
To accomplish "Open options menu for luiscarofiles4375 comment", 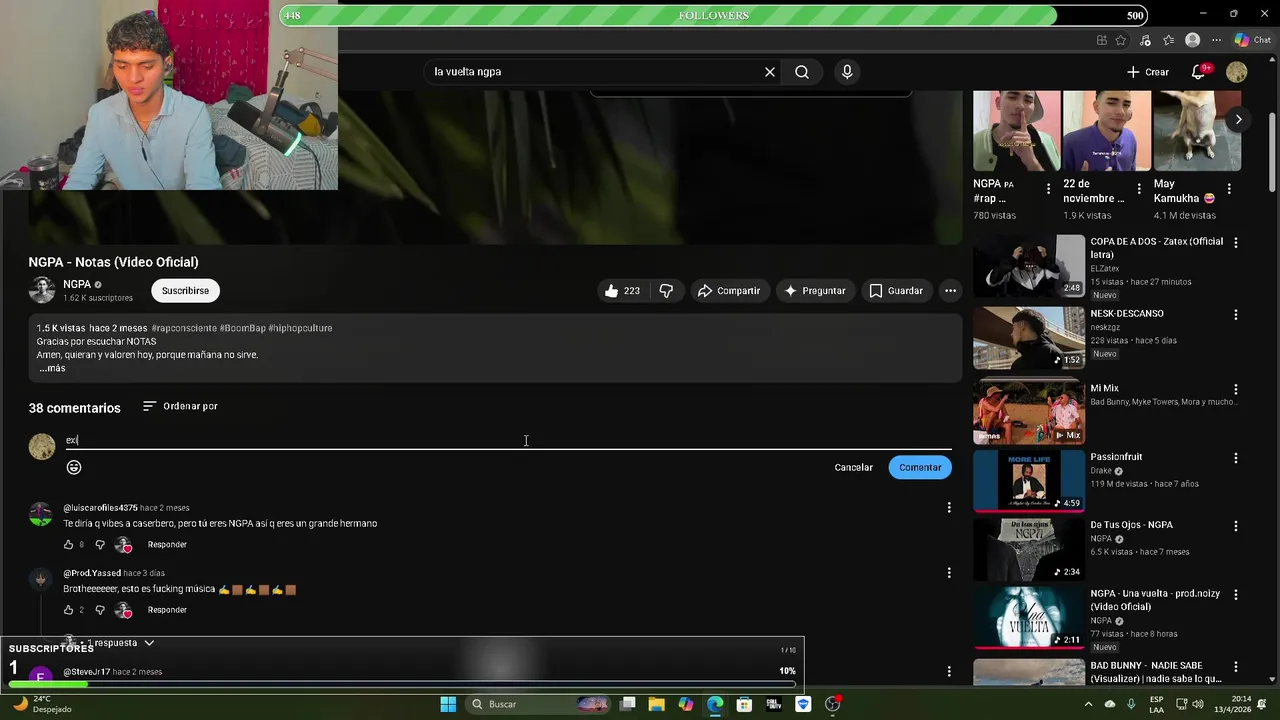I will pyautogui.click(x=949, y=508).
